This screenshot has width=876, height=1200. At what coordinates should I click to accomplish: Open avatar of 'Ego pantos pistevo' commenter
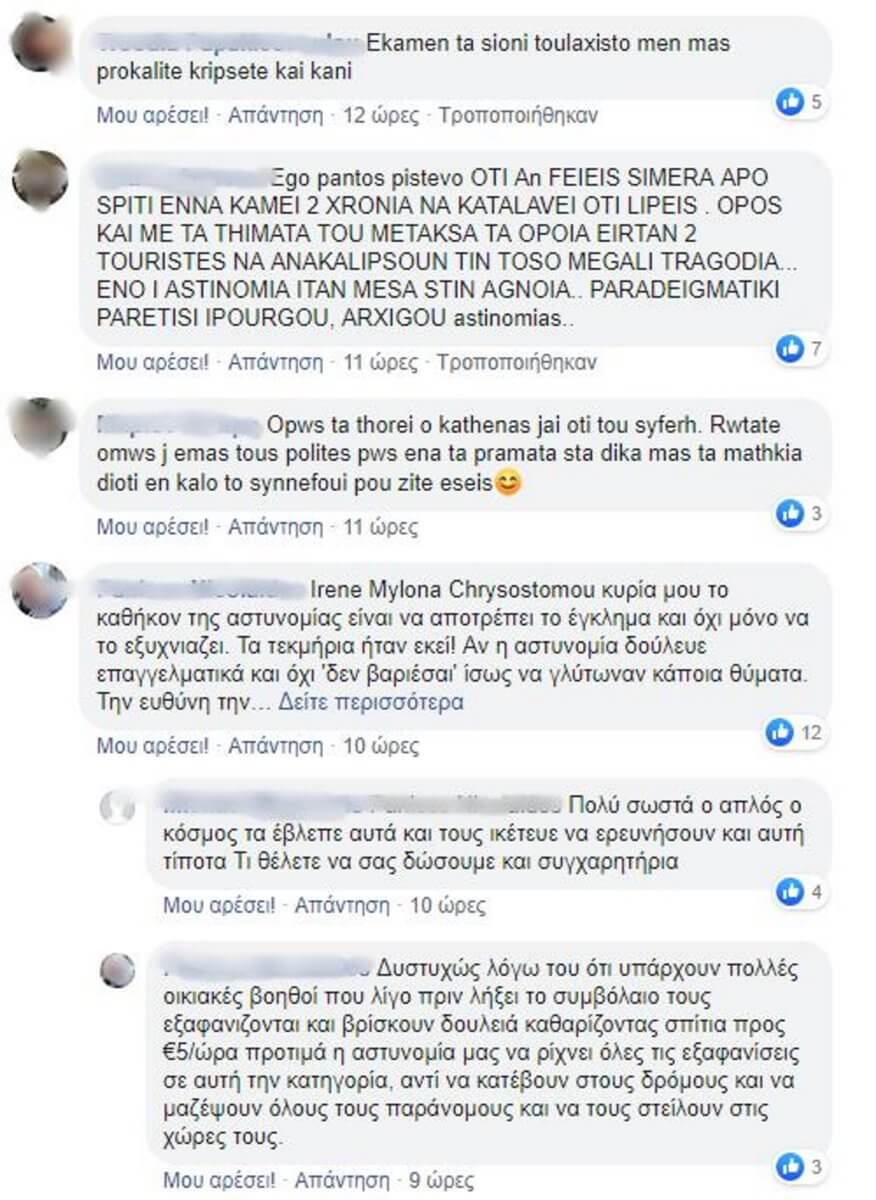pyautogui.click(x=39, y=179)
